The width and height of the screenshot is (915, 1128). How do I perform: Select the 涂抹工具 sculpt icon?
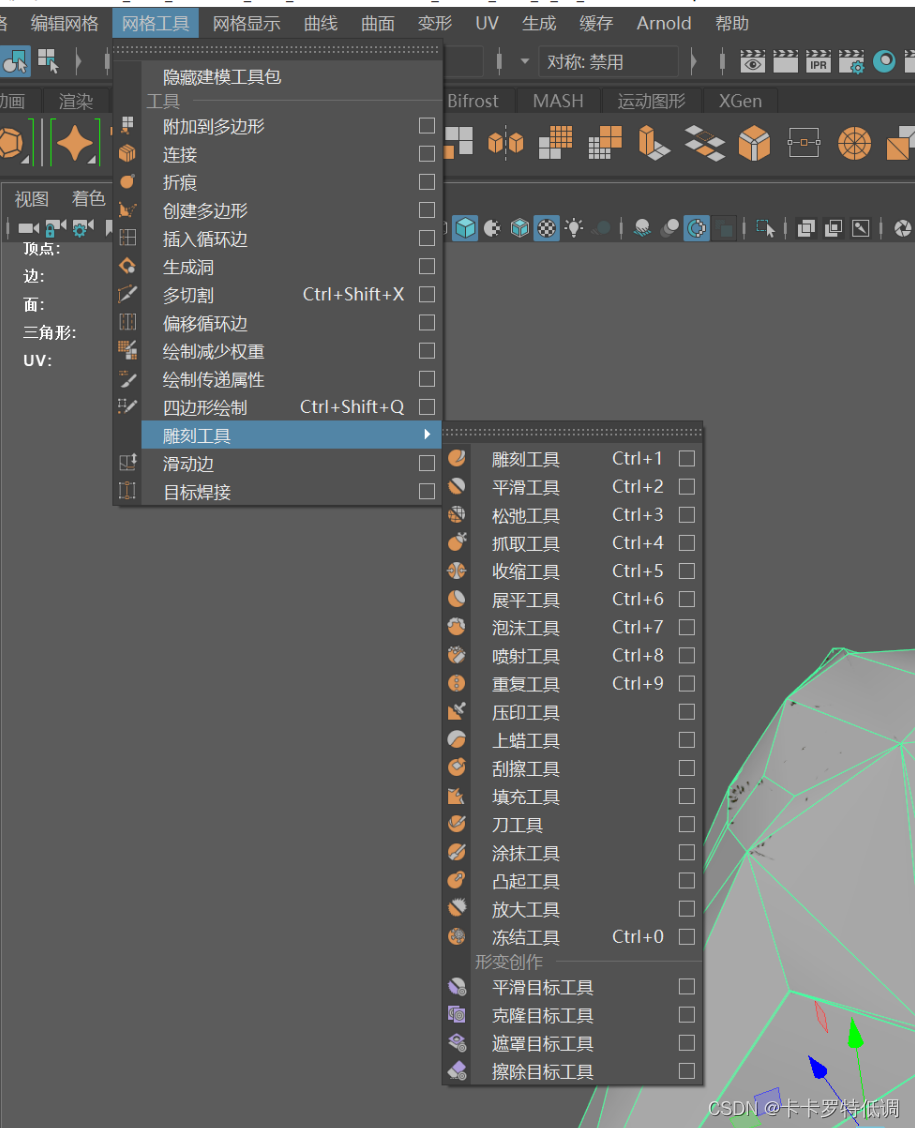point(457,852)
